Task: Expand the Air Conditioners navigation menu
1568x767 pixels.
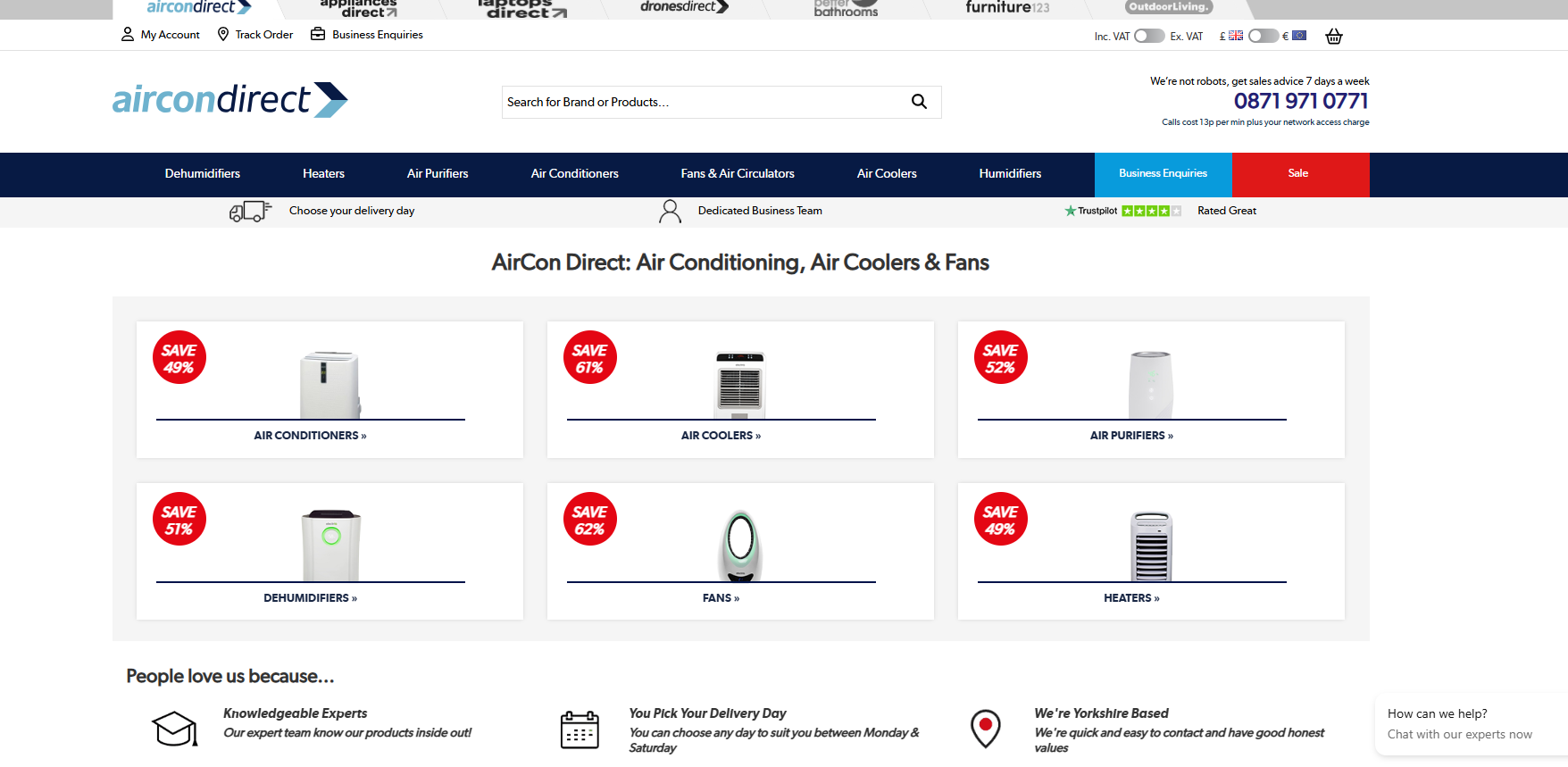Action: [x=574, y=174]
